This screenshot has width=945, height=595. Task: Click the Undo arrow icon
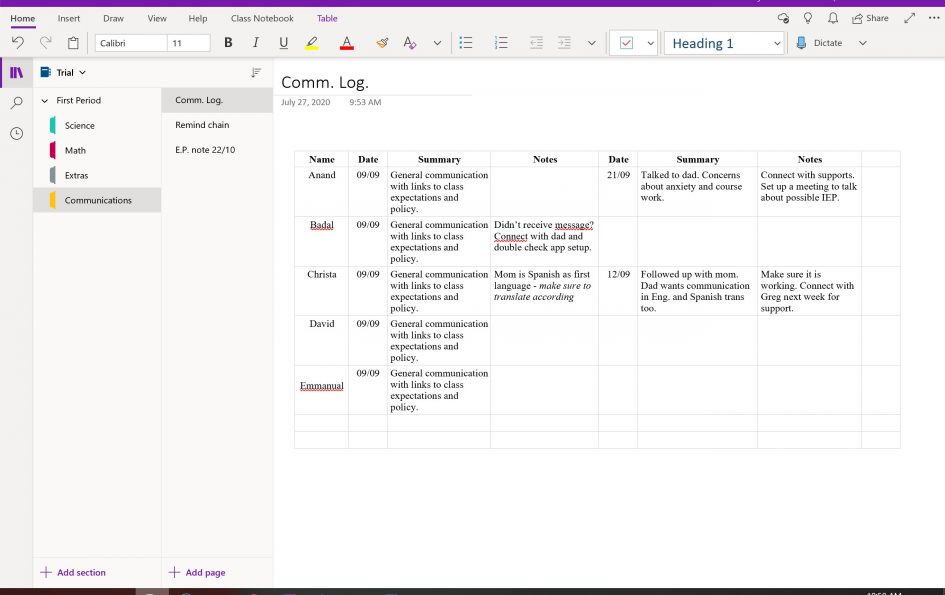click(18, 43)
